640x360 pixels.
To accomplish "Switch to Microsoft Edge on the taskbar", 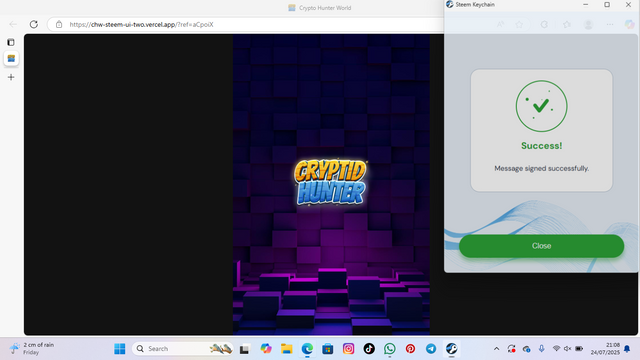I will [307, 349].
